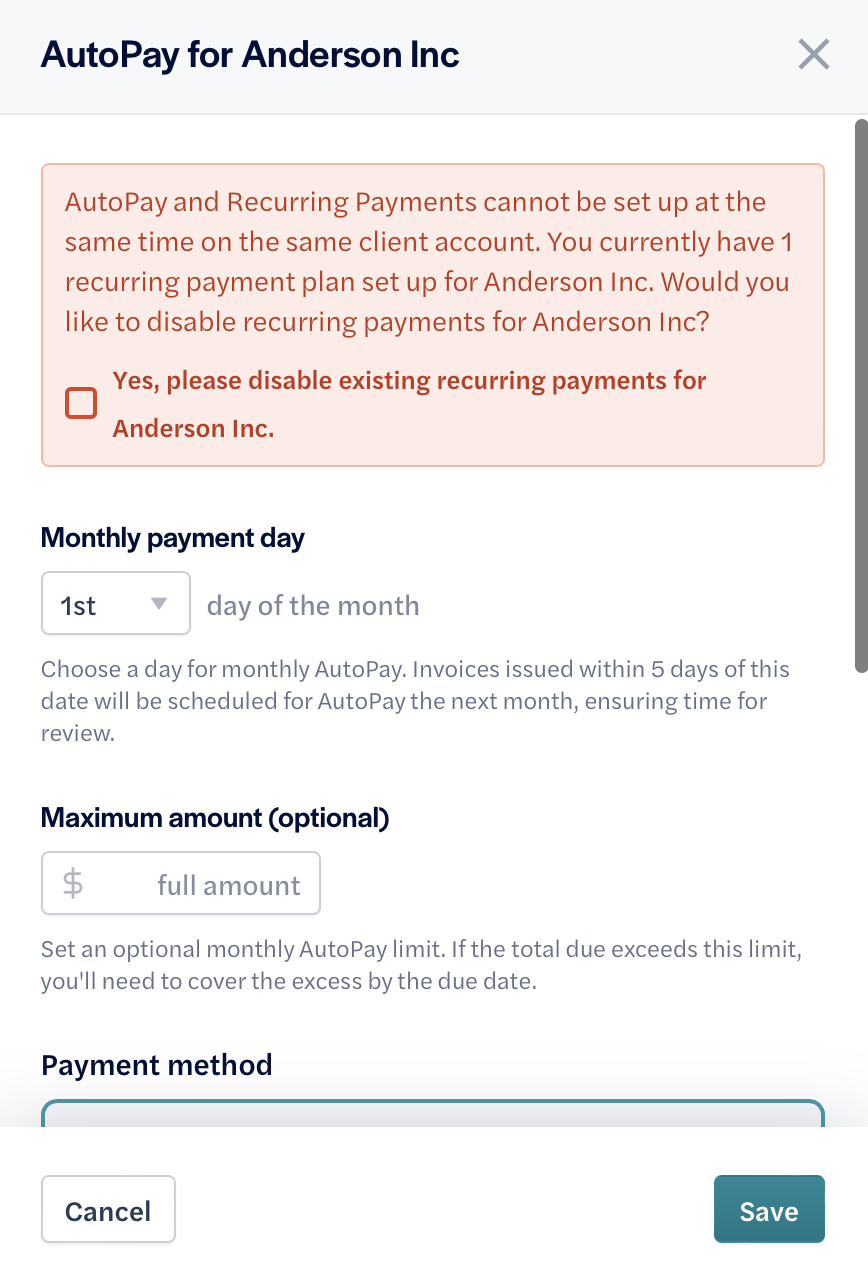Click the recurring payments warning message text
The height and width of the screenshot is (1288, 868).
click(x=428, y=262)
